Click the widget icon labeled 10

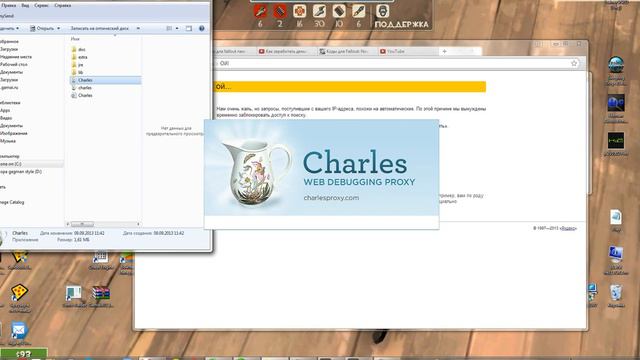pos(339,11)
